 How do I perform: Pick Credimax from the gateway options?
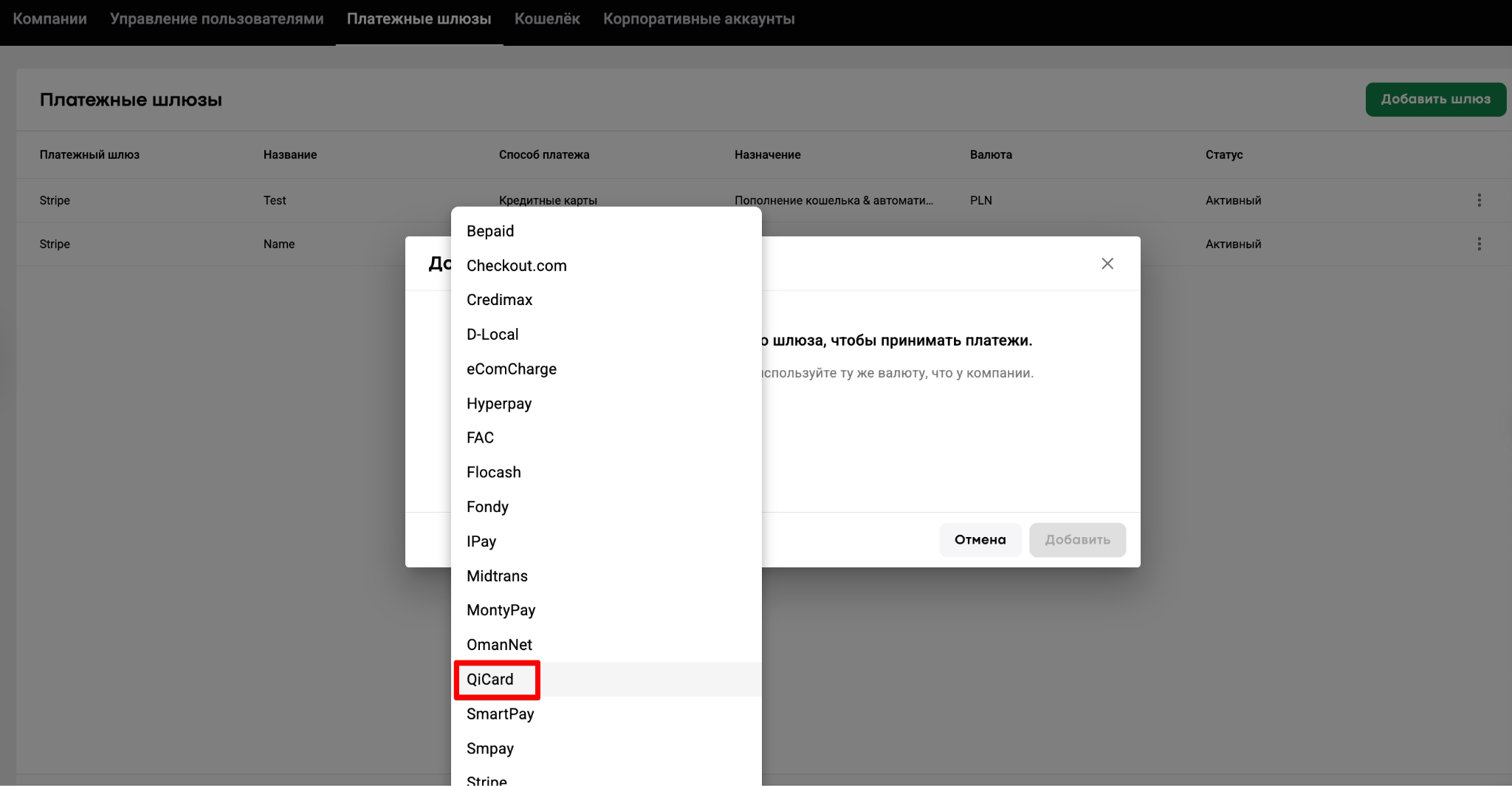pos(606,300)
